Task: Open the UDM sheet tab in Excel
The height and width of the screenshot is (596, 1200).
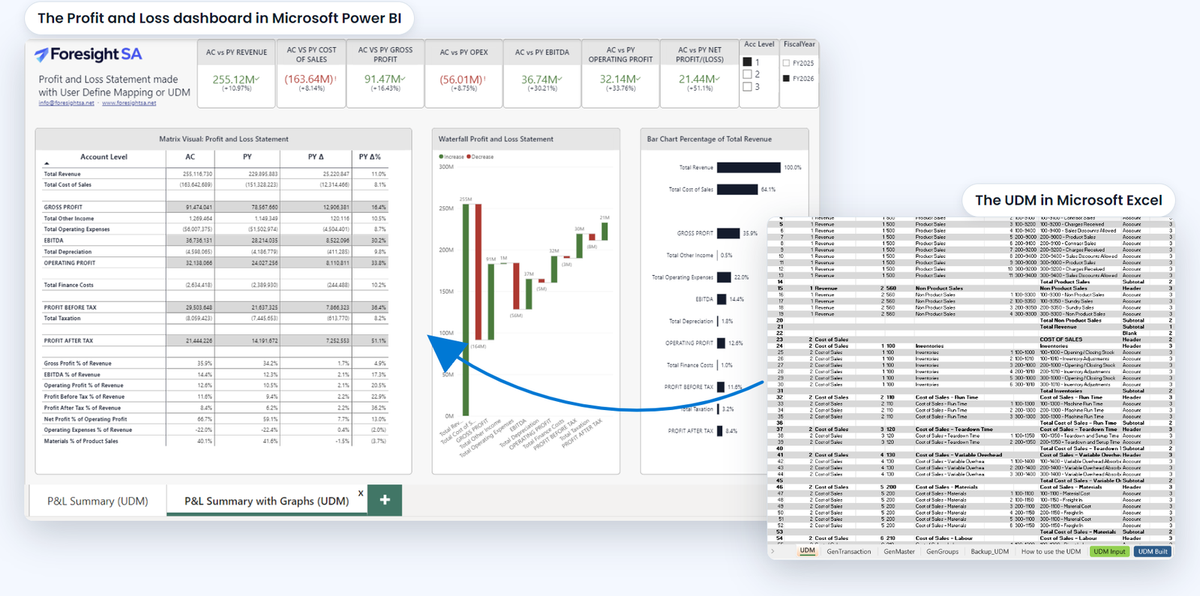Action: click(806, 551)
